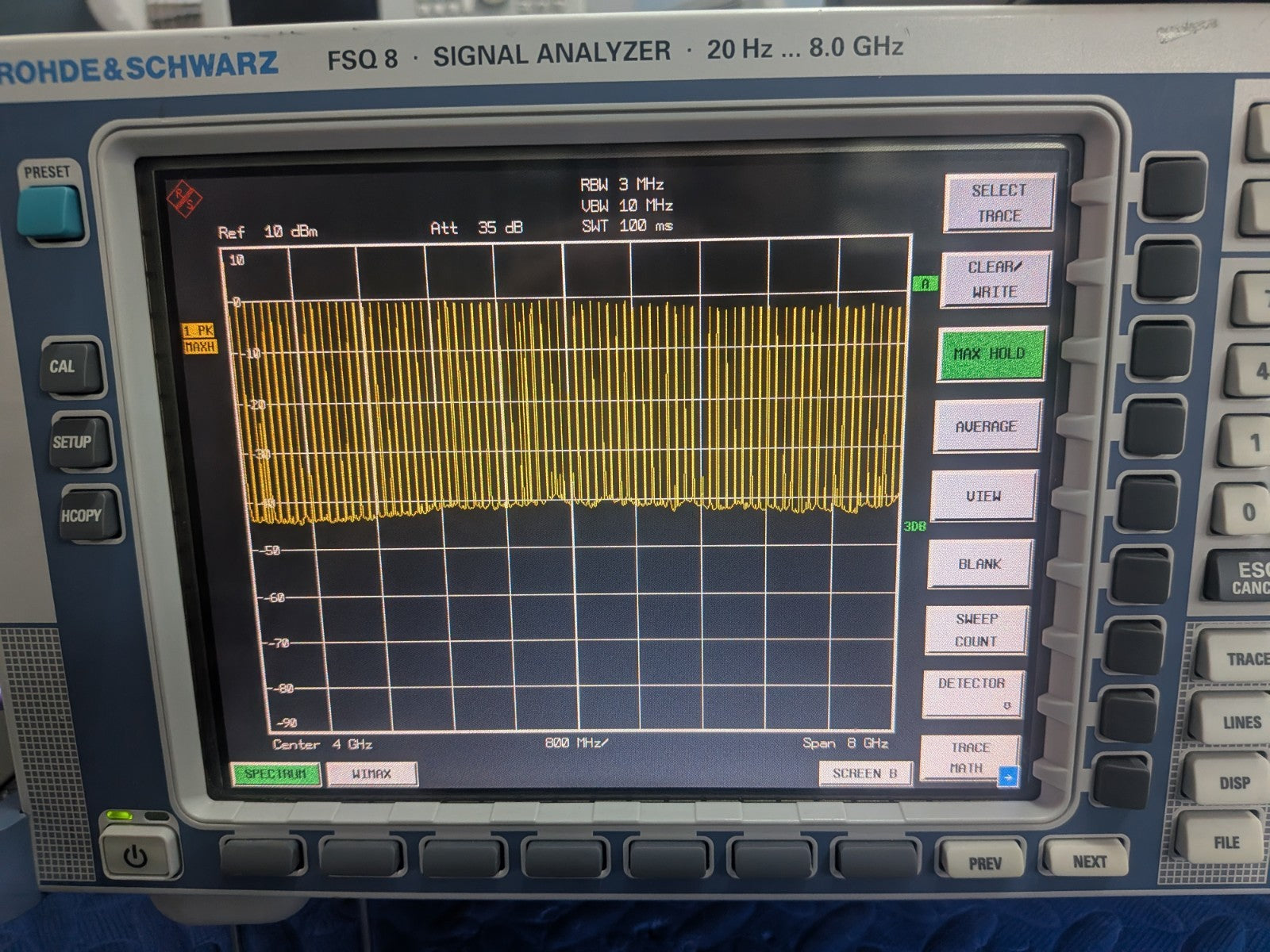
Task: Click the unlabeled bottom key below SPECTRUM tab
Action: [261, 856]
